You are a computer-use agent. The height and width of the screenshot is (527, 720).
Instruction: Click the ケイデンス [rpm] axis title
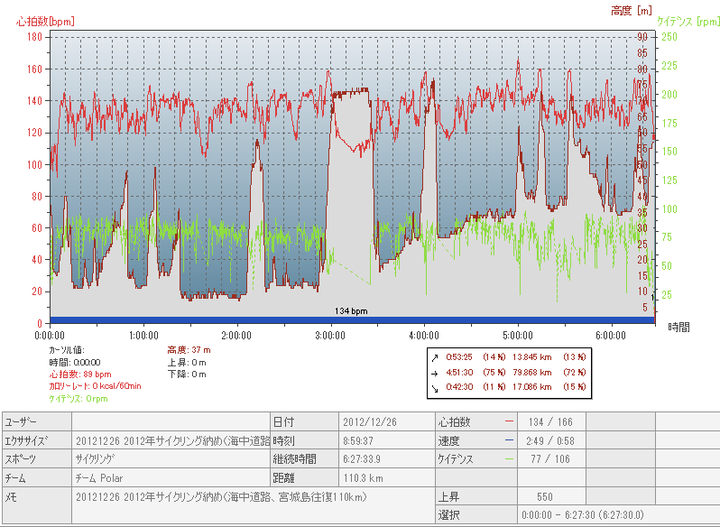click(x=688, y=21)
